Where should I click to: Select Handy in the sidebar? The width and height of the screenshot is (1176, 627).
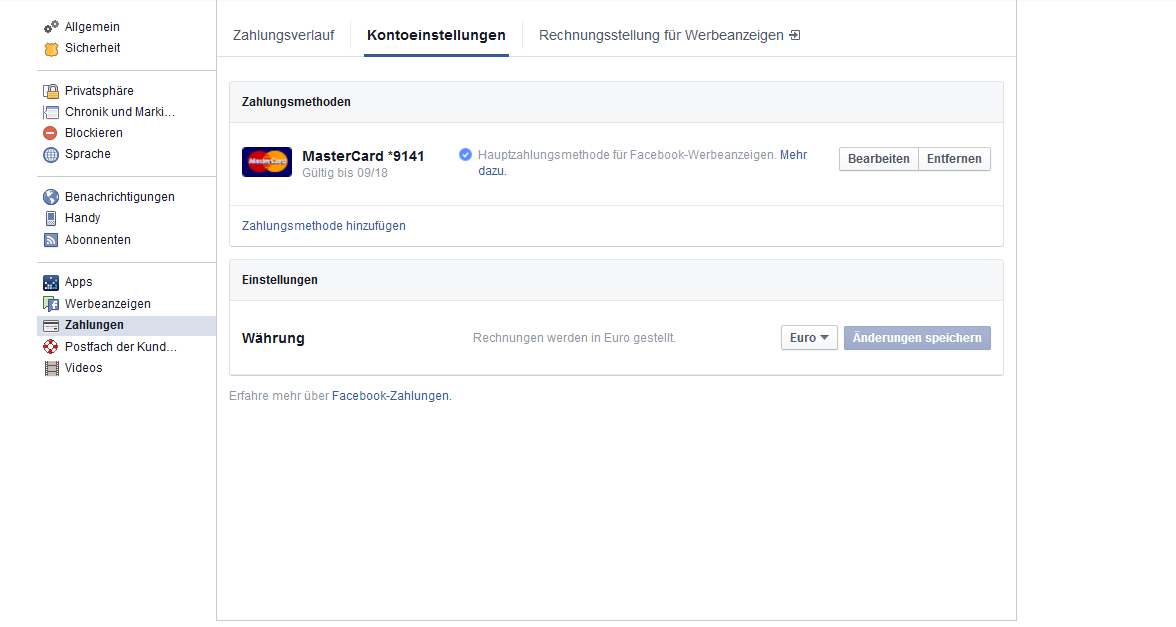tap(82, 218)
